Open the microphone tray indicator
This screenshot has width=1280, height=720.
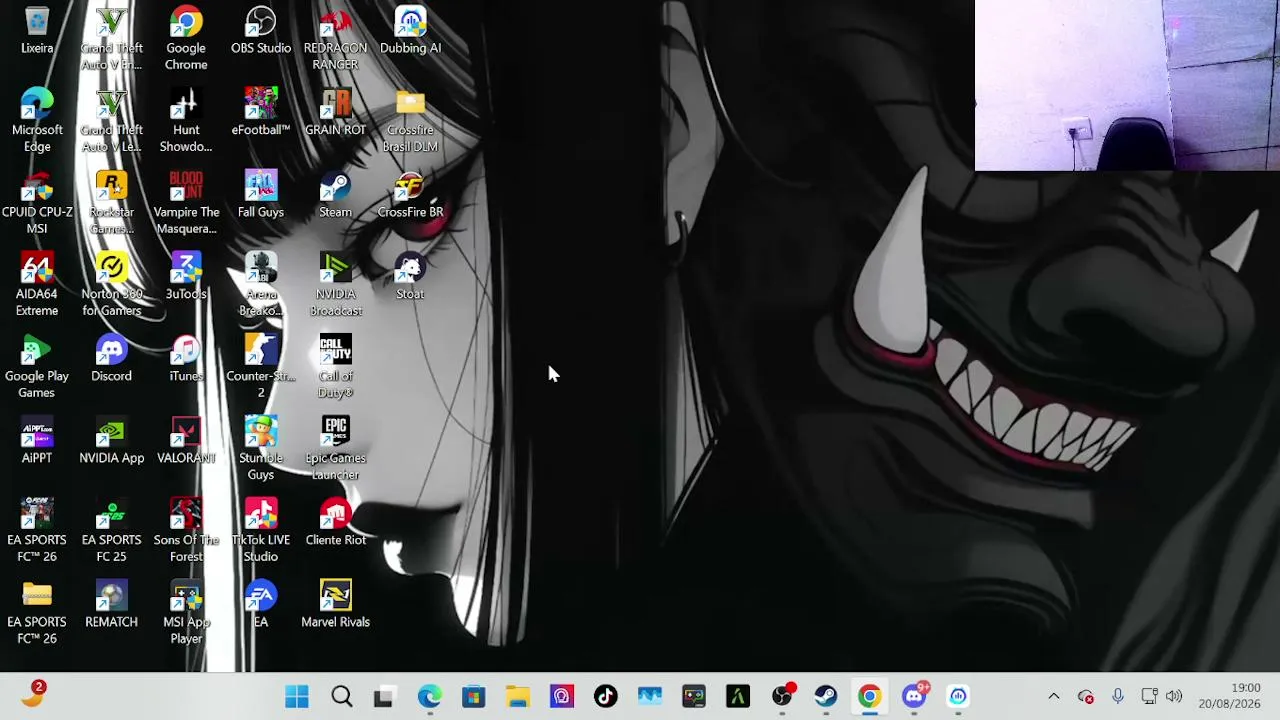click(1118, 696)
